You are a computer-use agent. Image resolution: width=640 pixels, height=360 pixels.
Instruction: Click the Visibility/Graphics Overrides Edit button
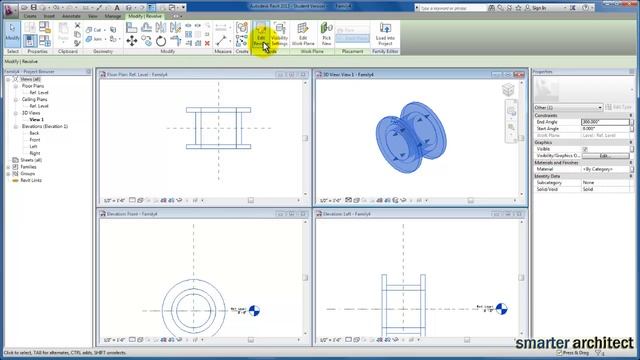coord(605,156)
